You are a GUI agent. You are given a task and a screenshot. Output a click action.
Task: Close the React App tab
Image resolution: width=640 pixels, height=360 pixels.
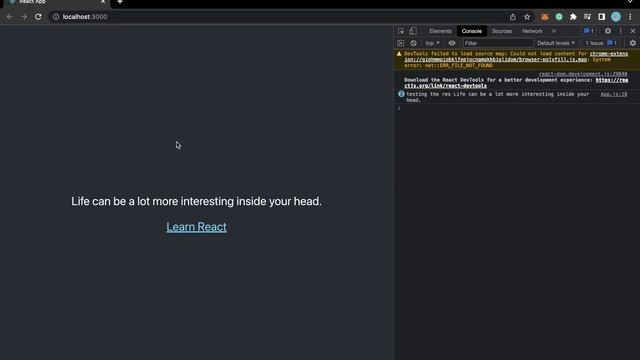click(103, 2)
